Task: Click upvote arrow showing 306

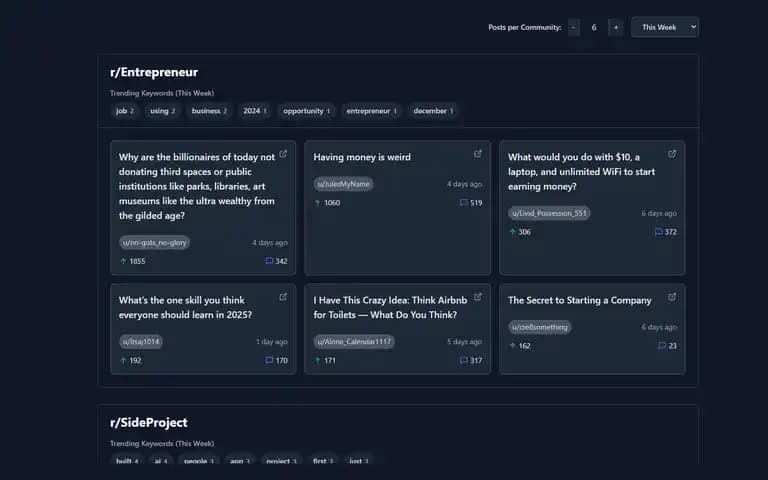Action: click(512, 232)
